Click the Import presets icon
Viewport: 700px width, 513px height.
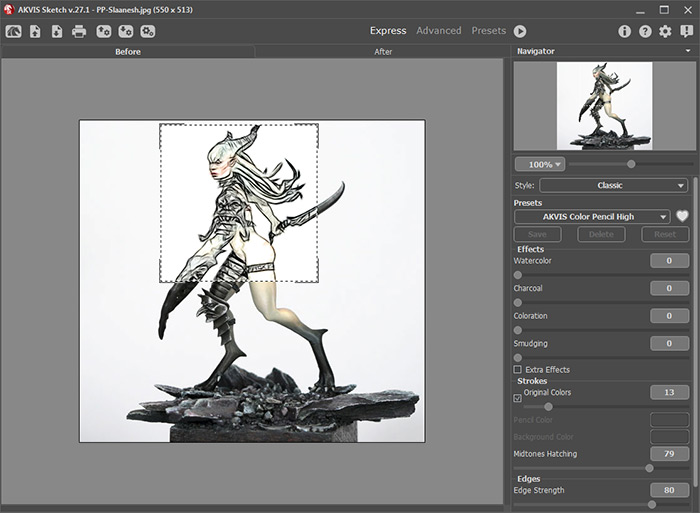pos(104,31)
